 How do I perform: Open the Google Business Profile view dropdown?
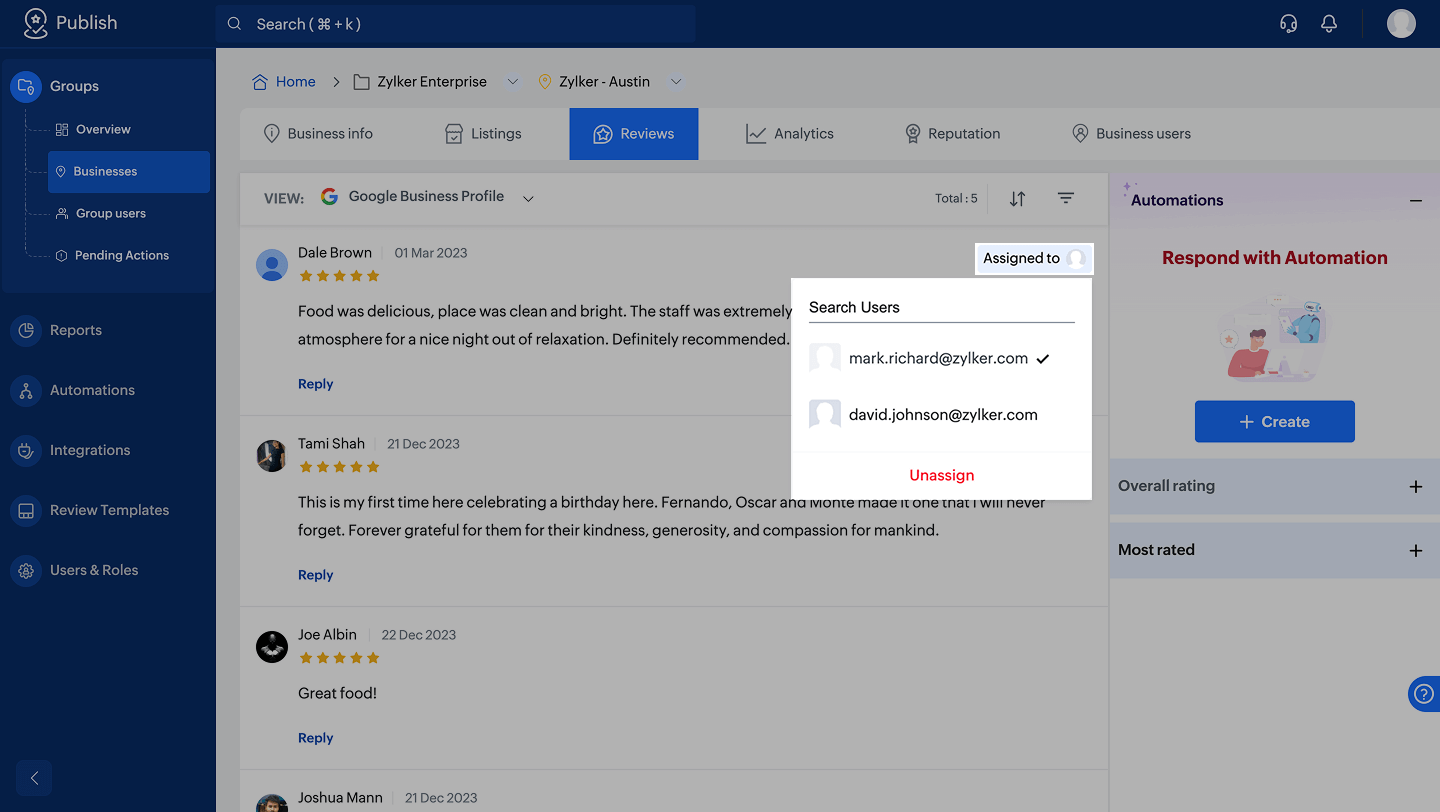[x=528, y=198]
